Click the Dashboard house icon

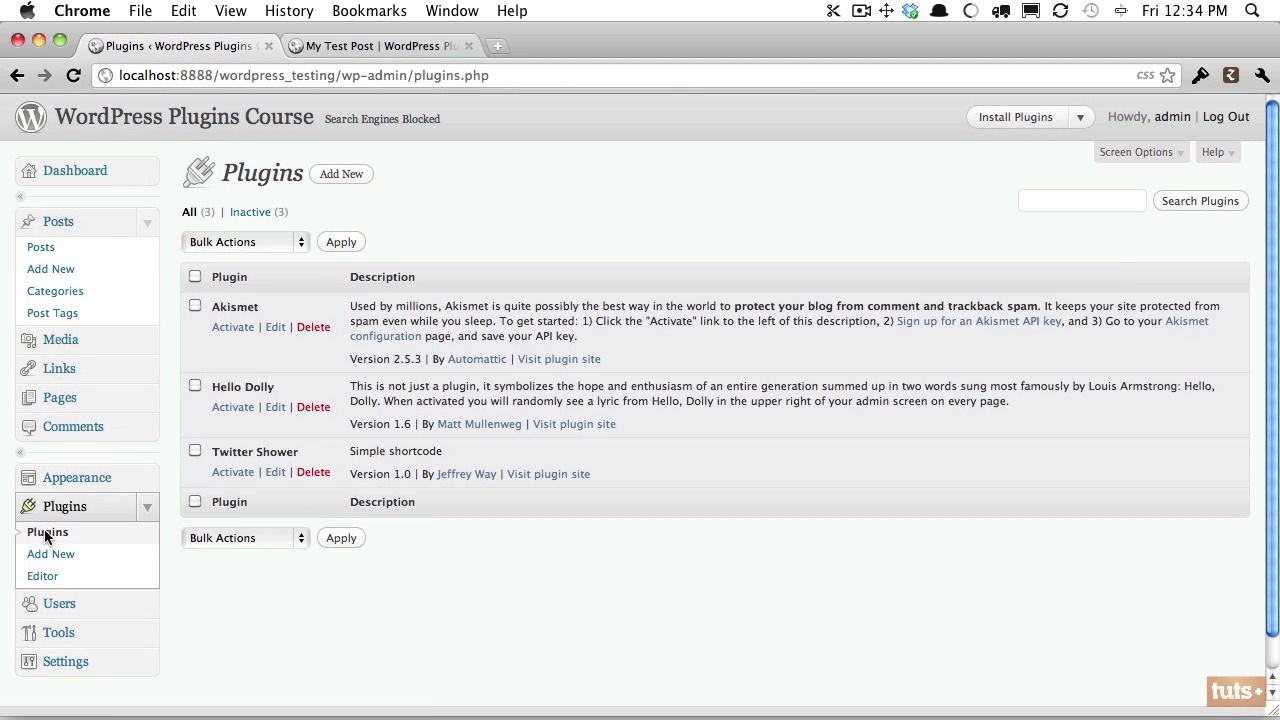(29, 171)
